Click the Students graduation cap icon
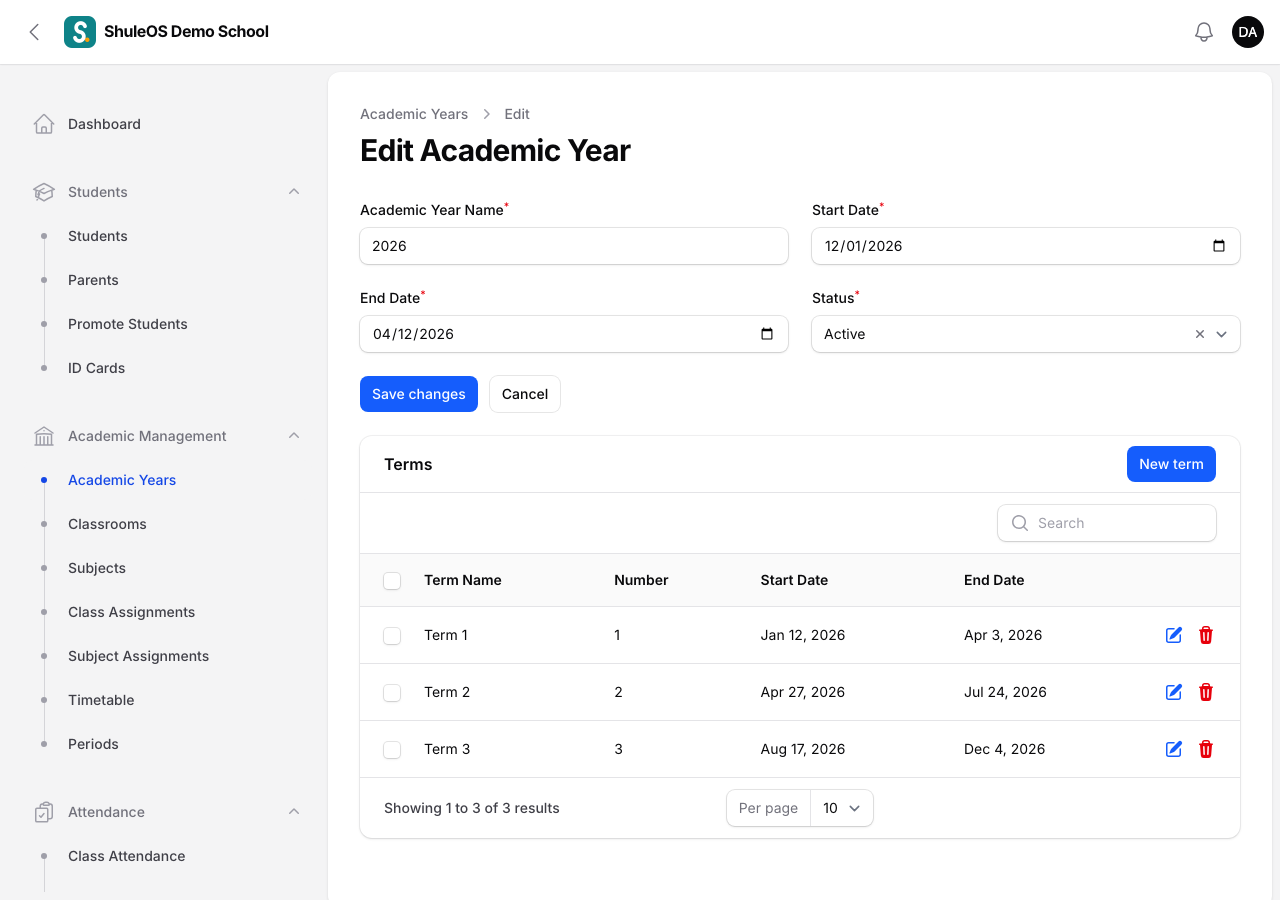Viewport: 1280px width, 900px height. [44, 192]
